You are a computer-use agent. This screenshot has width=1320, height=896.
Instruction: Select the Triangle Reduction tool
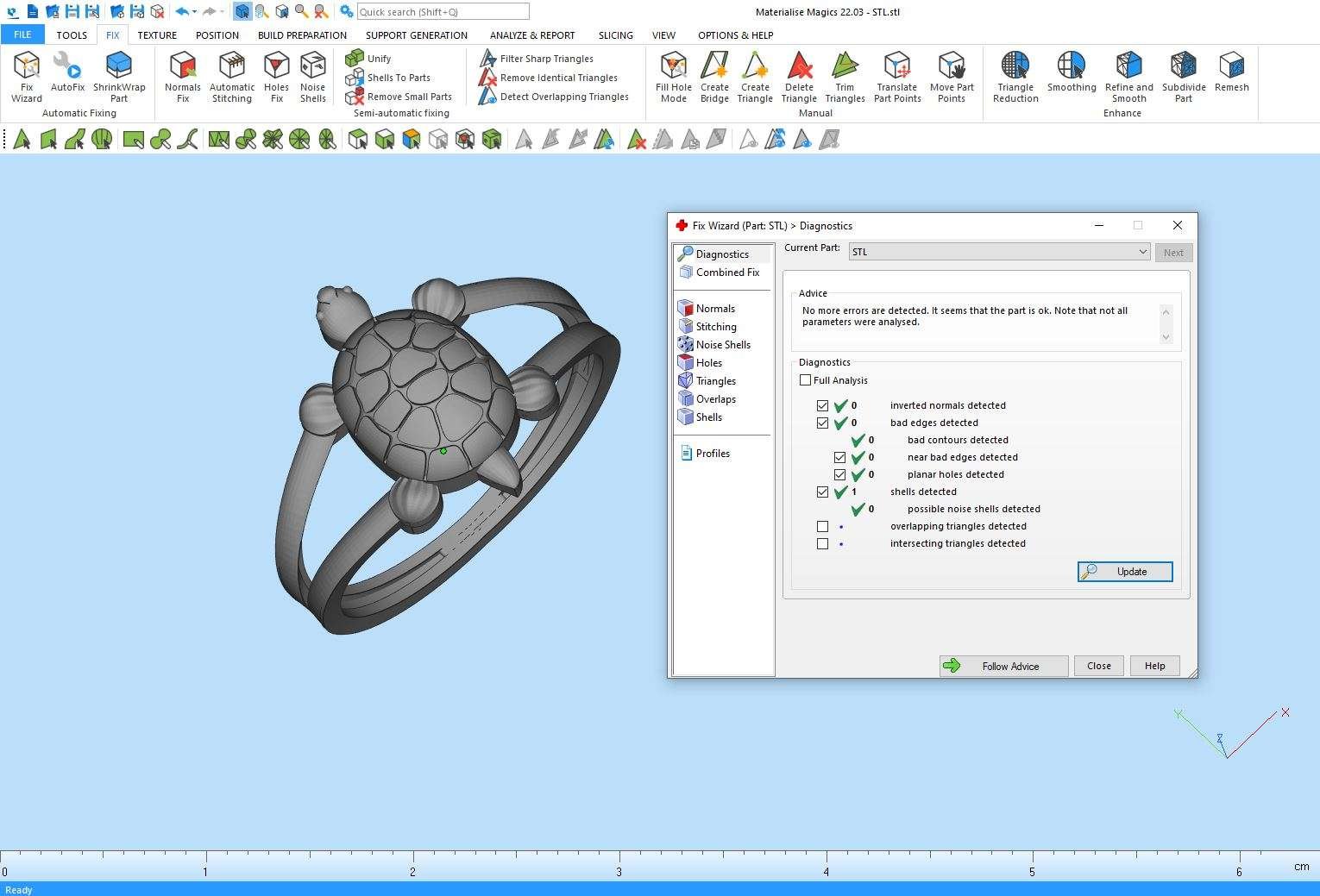coord(1015,75)
